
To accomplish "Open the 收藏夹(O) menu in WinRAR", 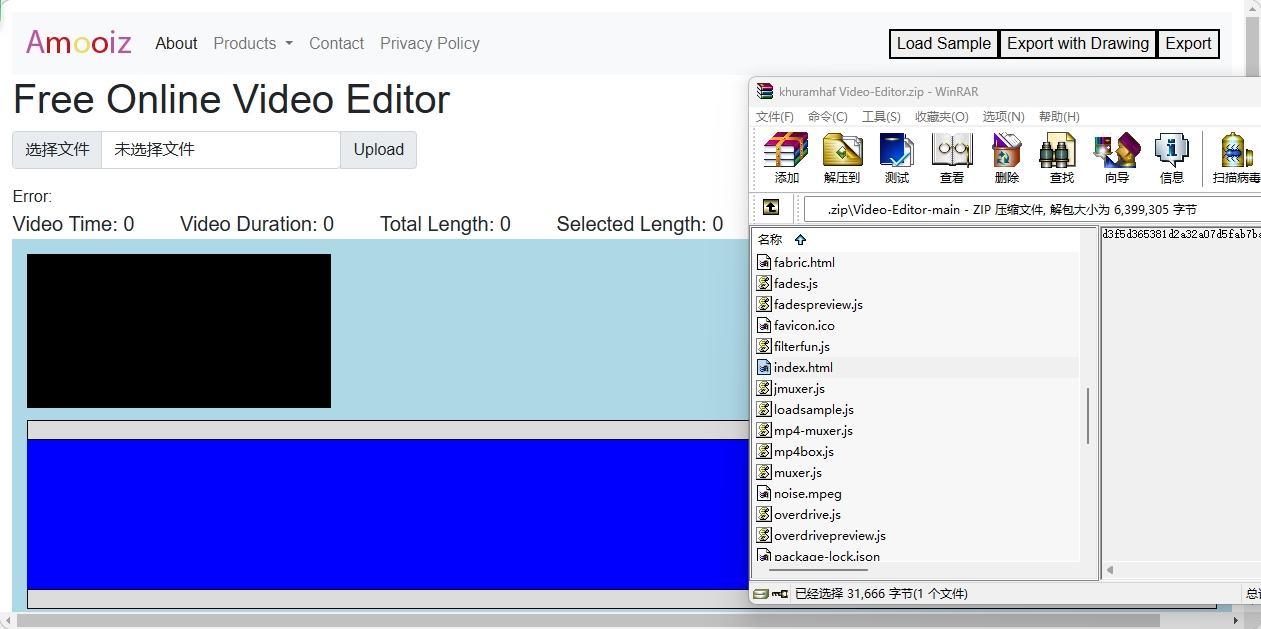I will point(941,117).
